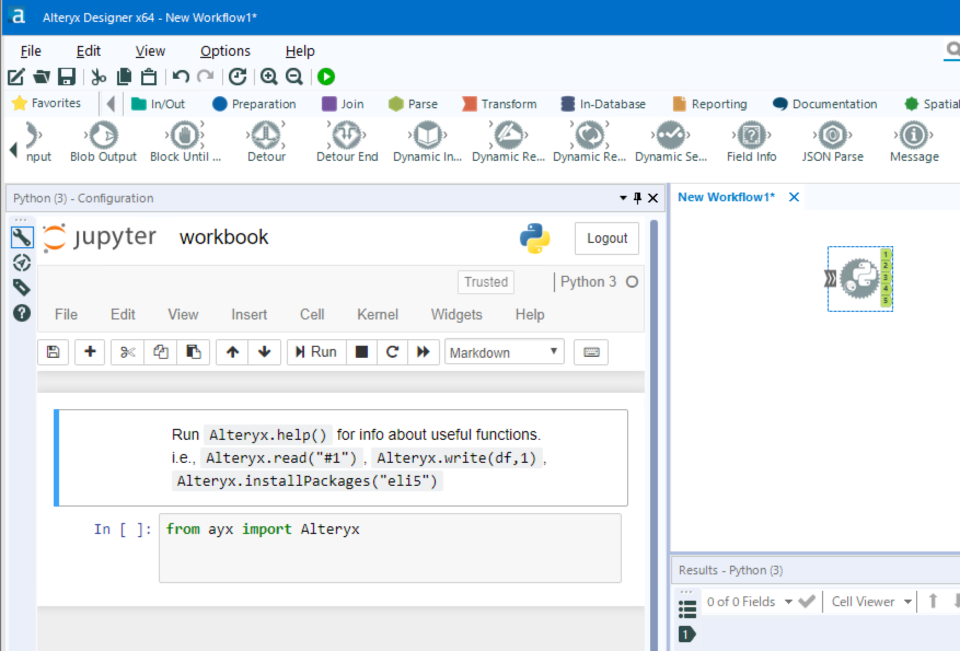960x651 pixels.
Task: Open the Kernel menu in Jupyter
Action: [377, 314]
